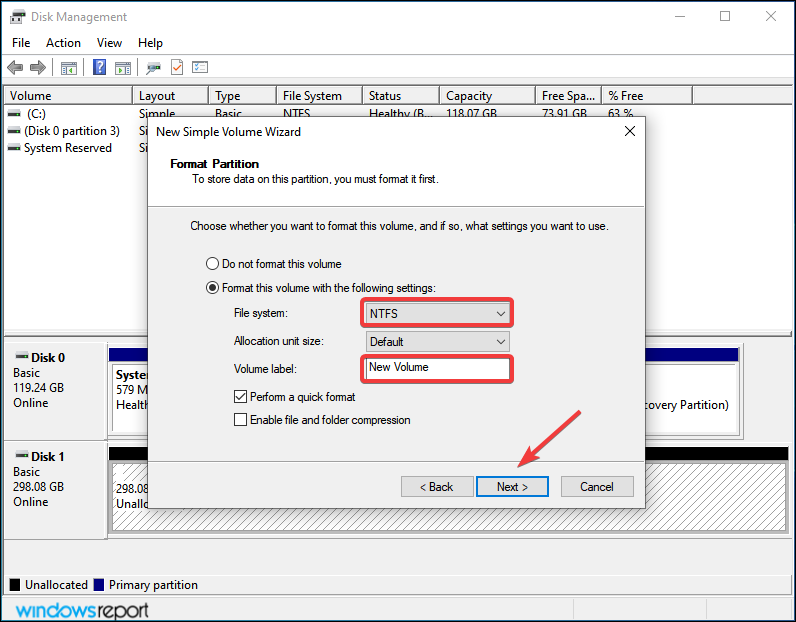Sort by the File System column header
This screenshot has height=622, width=796.
(319, 95)
